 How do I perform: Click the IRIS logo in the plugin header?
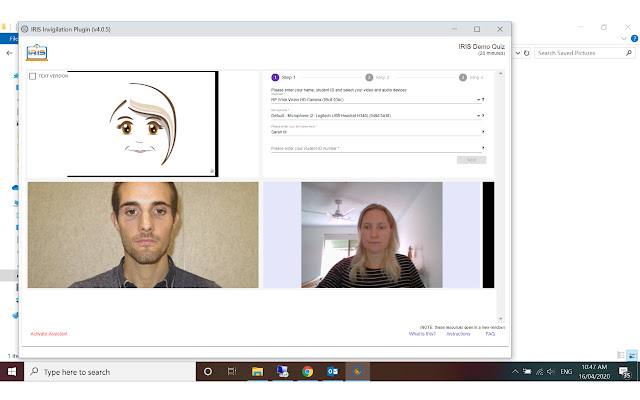pos(37,53)
